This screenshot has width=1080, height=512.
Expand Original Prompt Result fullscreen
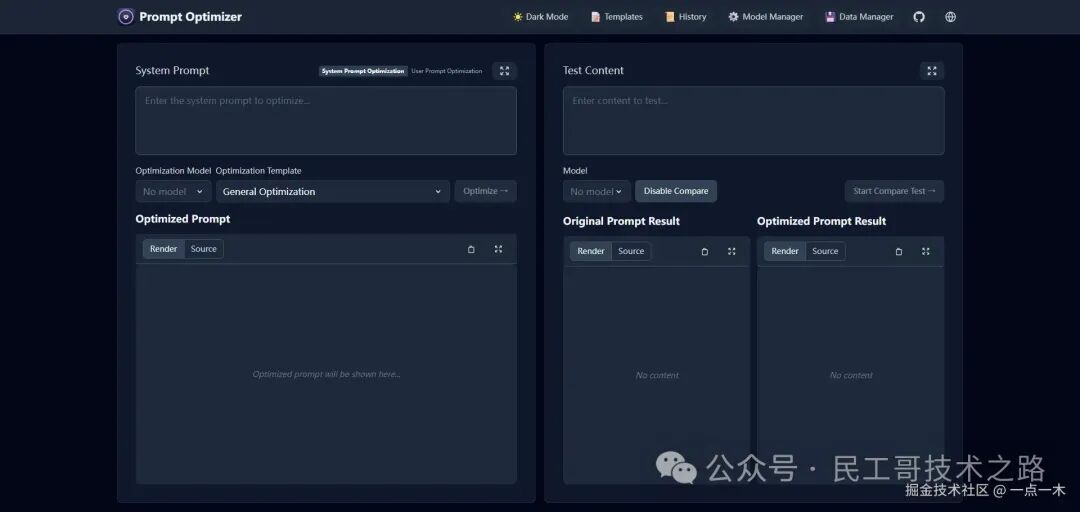point(731,252)
